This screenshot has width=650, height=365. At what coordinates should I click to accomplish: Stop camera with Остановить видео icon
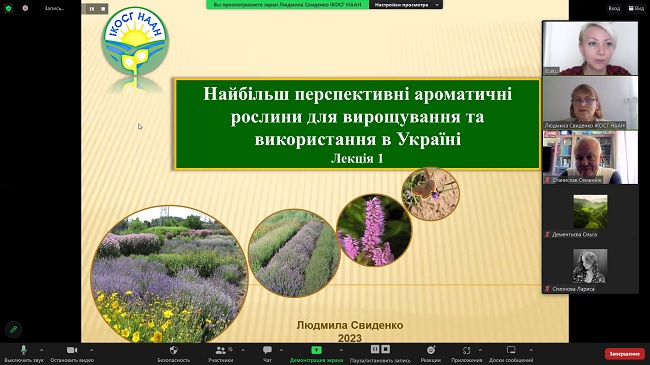(x=72, y=350)
